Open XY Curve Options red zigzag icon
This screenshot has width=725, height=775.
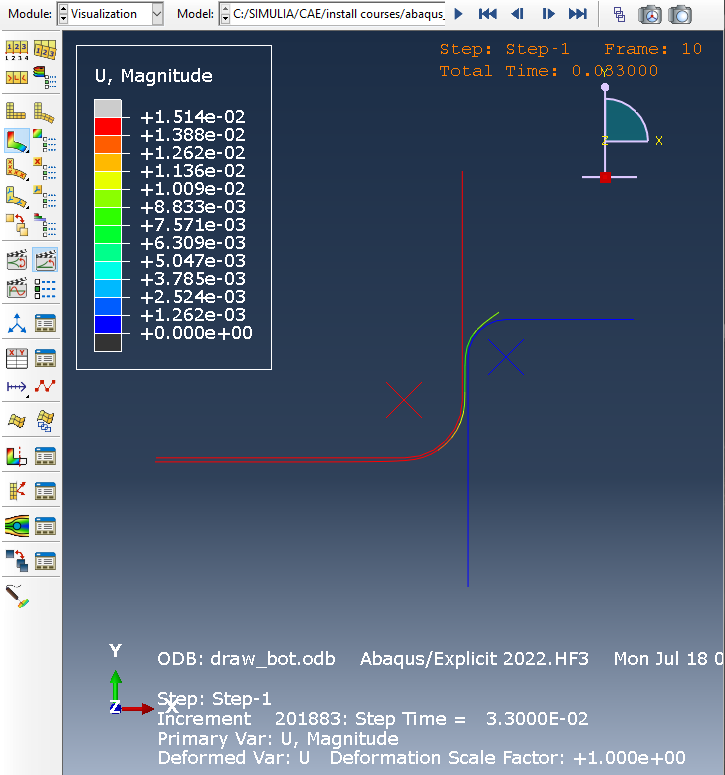click(x=45, y=387)
